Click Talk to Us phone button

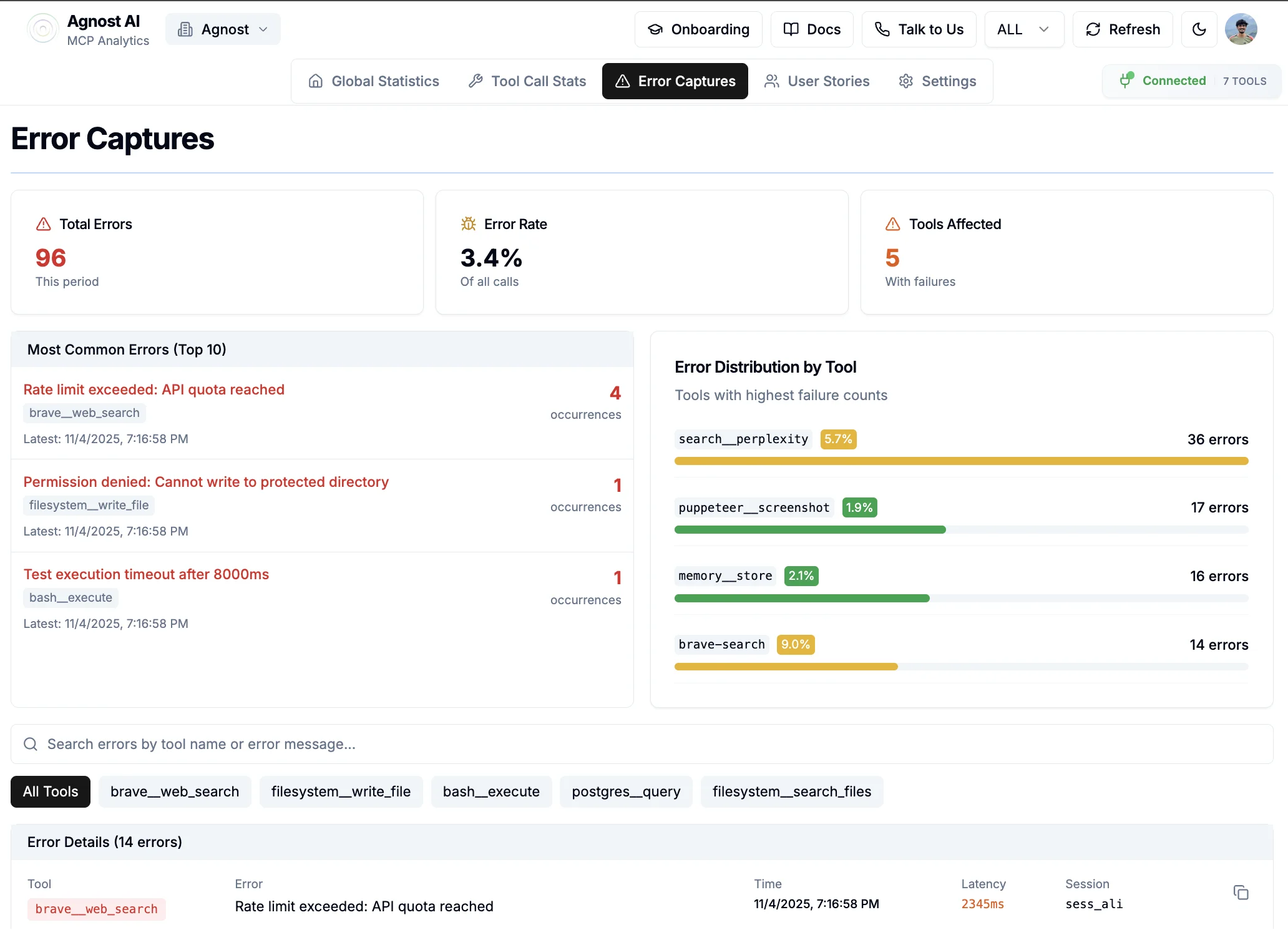[x=919, y=29]
